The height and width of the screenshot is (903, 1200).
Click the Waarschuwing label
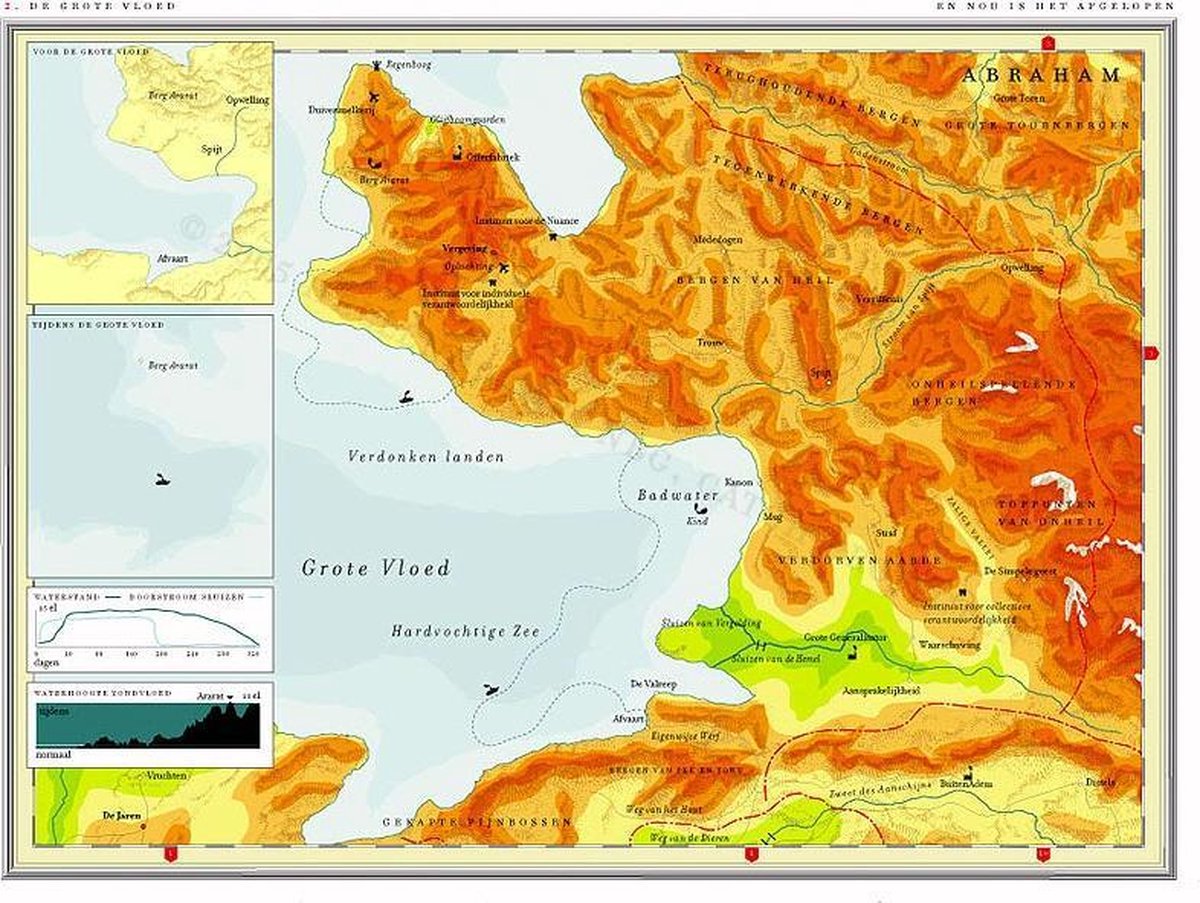(x=949, y=645)
